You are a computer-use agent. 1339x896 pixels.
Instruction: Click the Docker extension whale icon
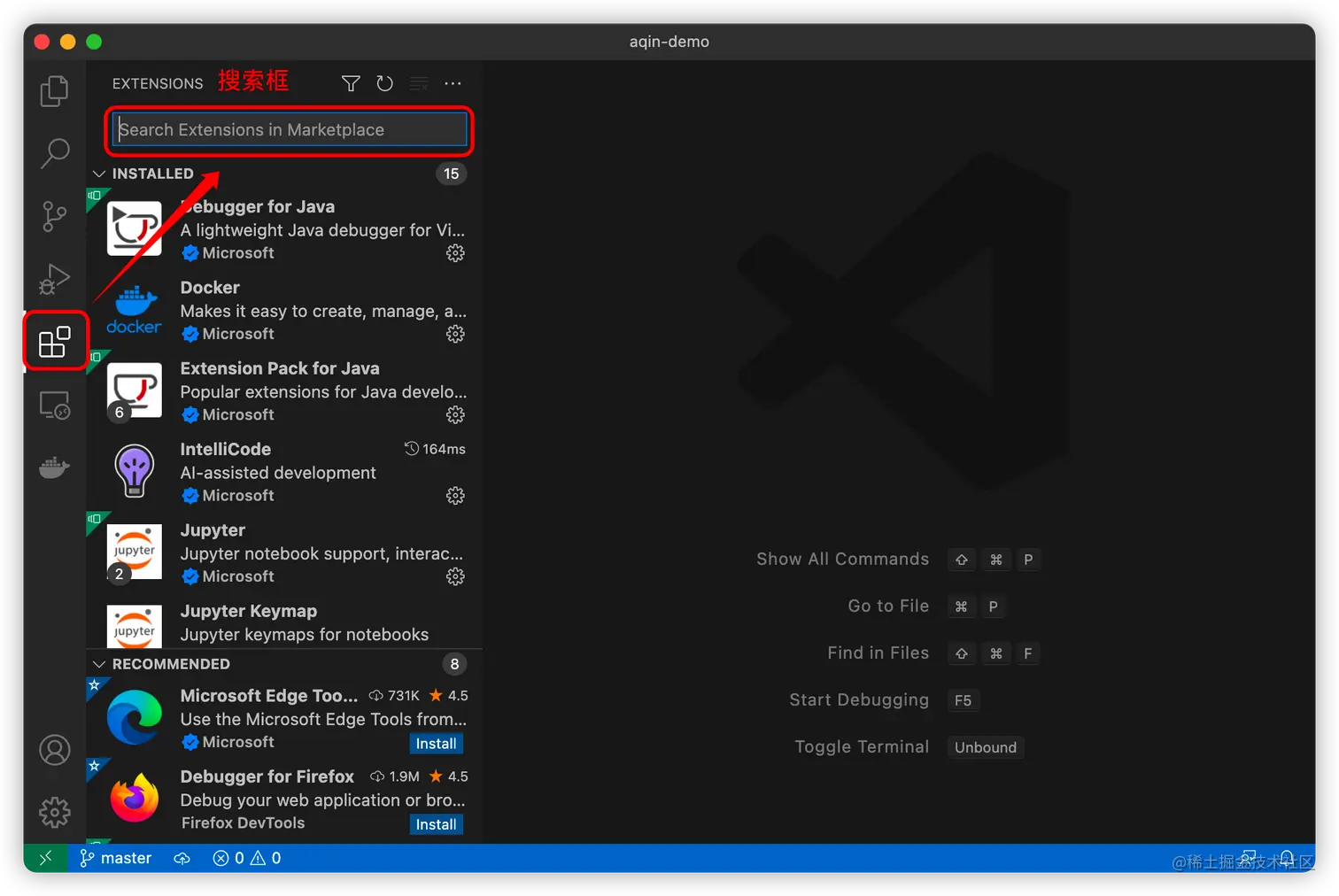pyautogui.click(x=134, y=310)
